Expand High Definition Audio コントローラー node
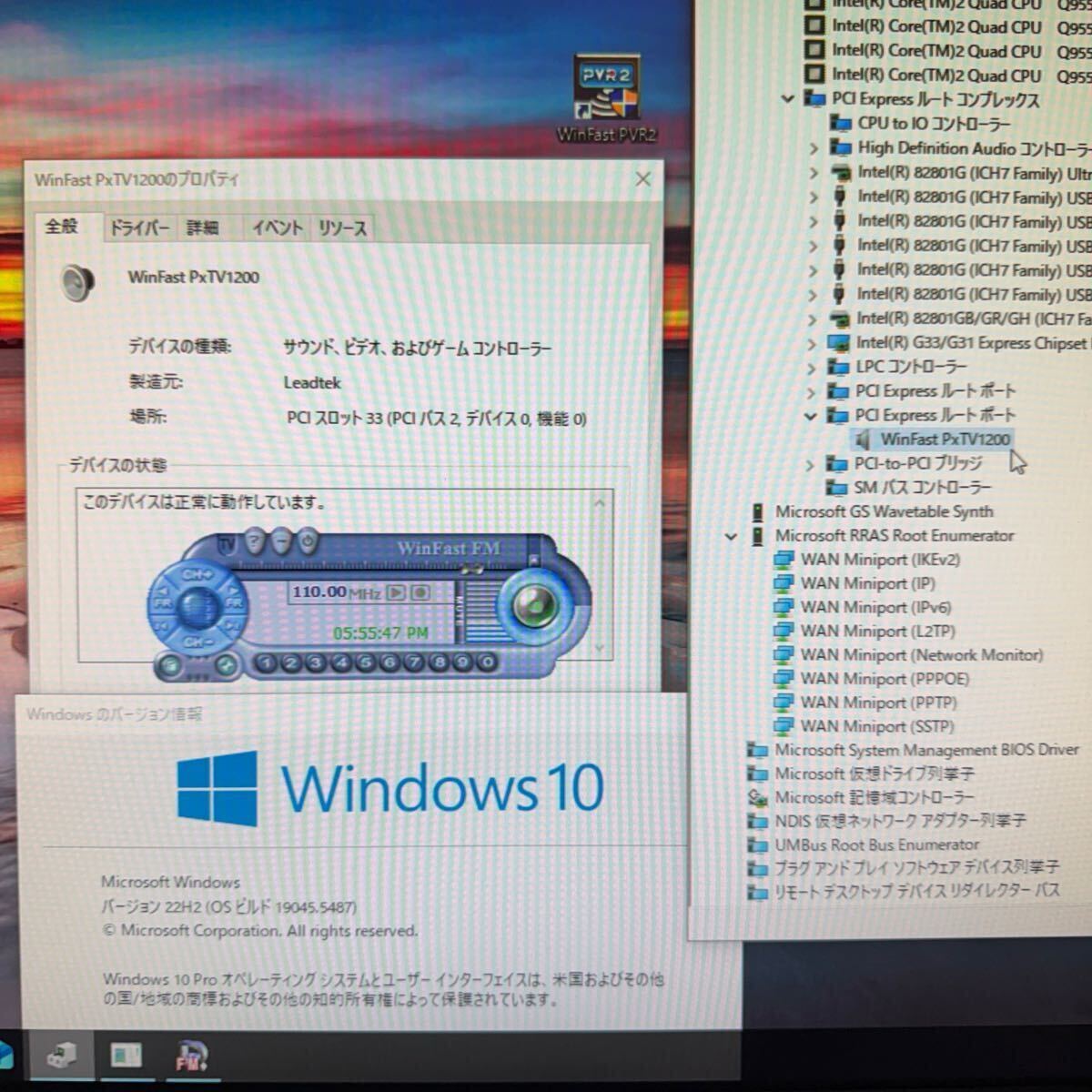This screenshot has width=1092, height=1092. point(814,148)
